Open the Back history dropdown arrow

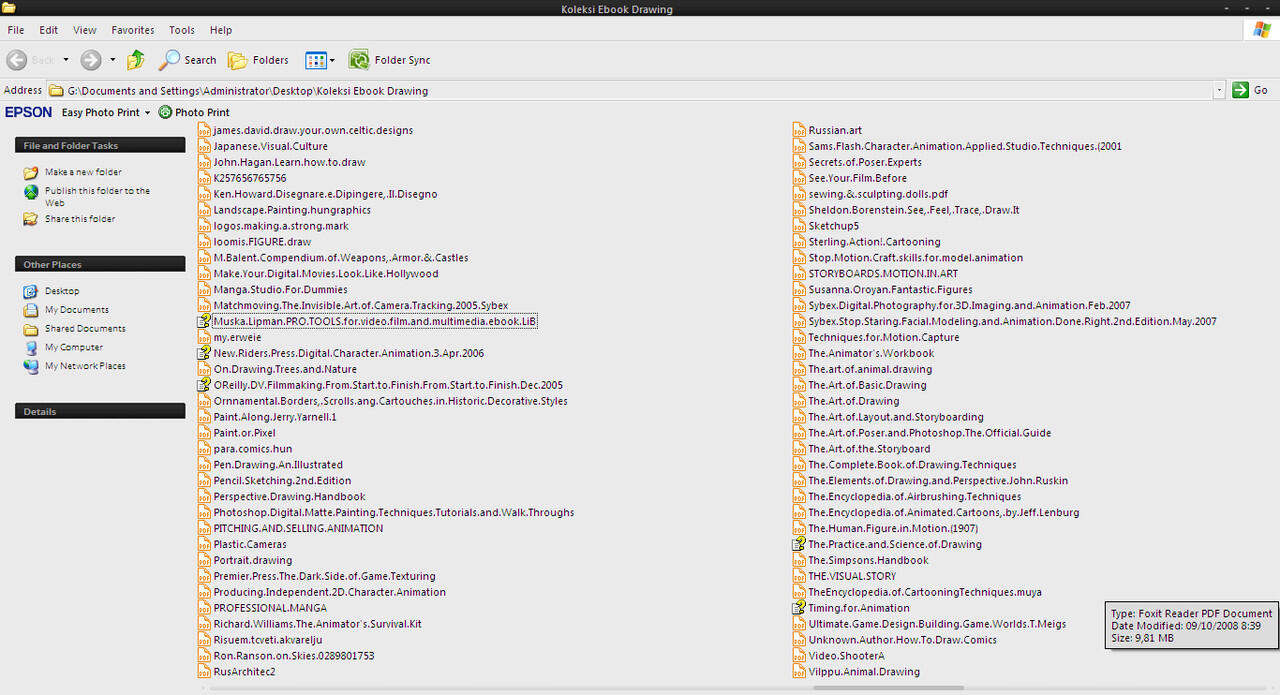click(66, 60)
